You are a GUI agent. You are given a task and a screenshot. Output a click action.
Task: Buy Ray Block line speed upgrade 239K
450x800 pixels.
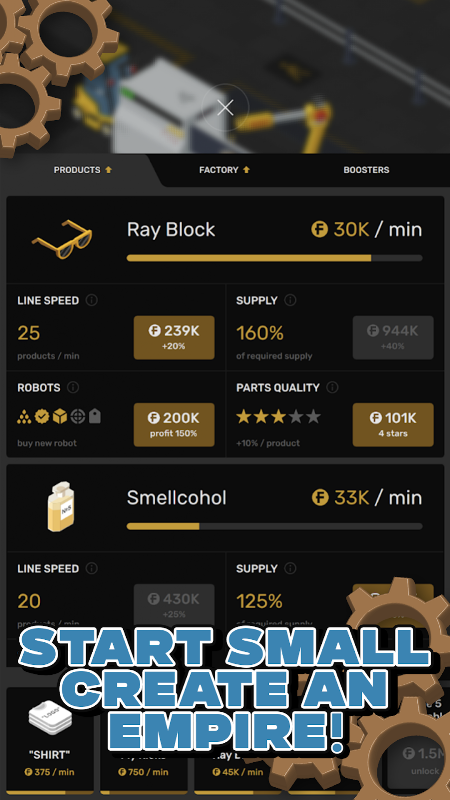tap(174, 337)
